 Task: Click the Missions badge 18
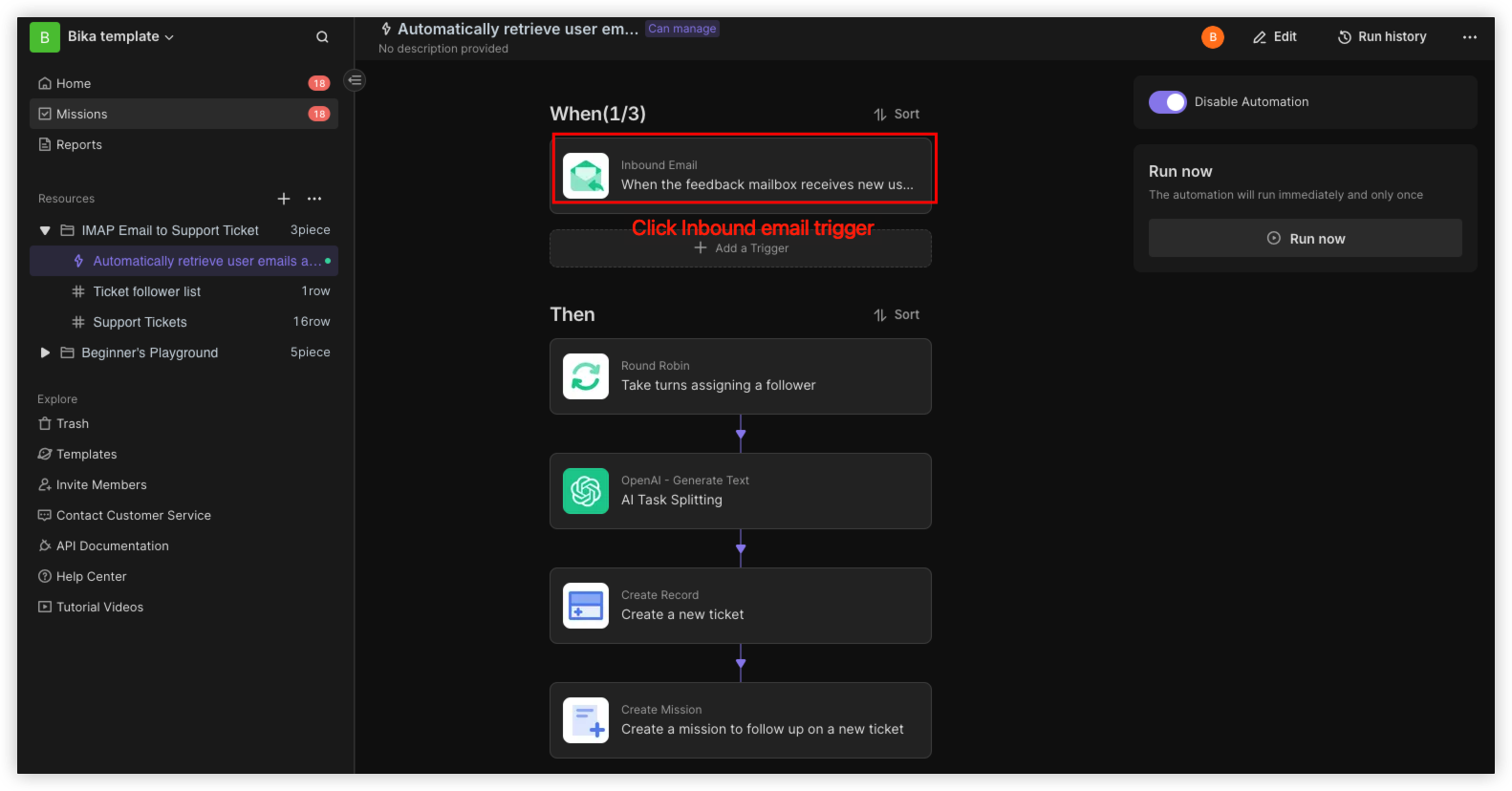[x=319, y=114]
